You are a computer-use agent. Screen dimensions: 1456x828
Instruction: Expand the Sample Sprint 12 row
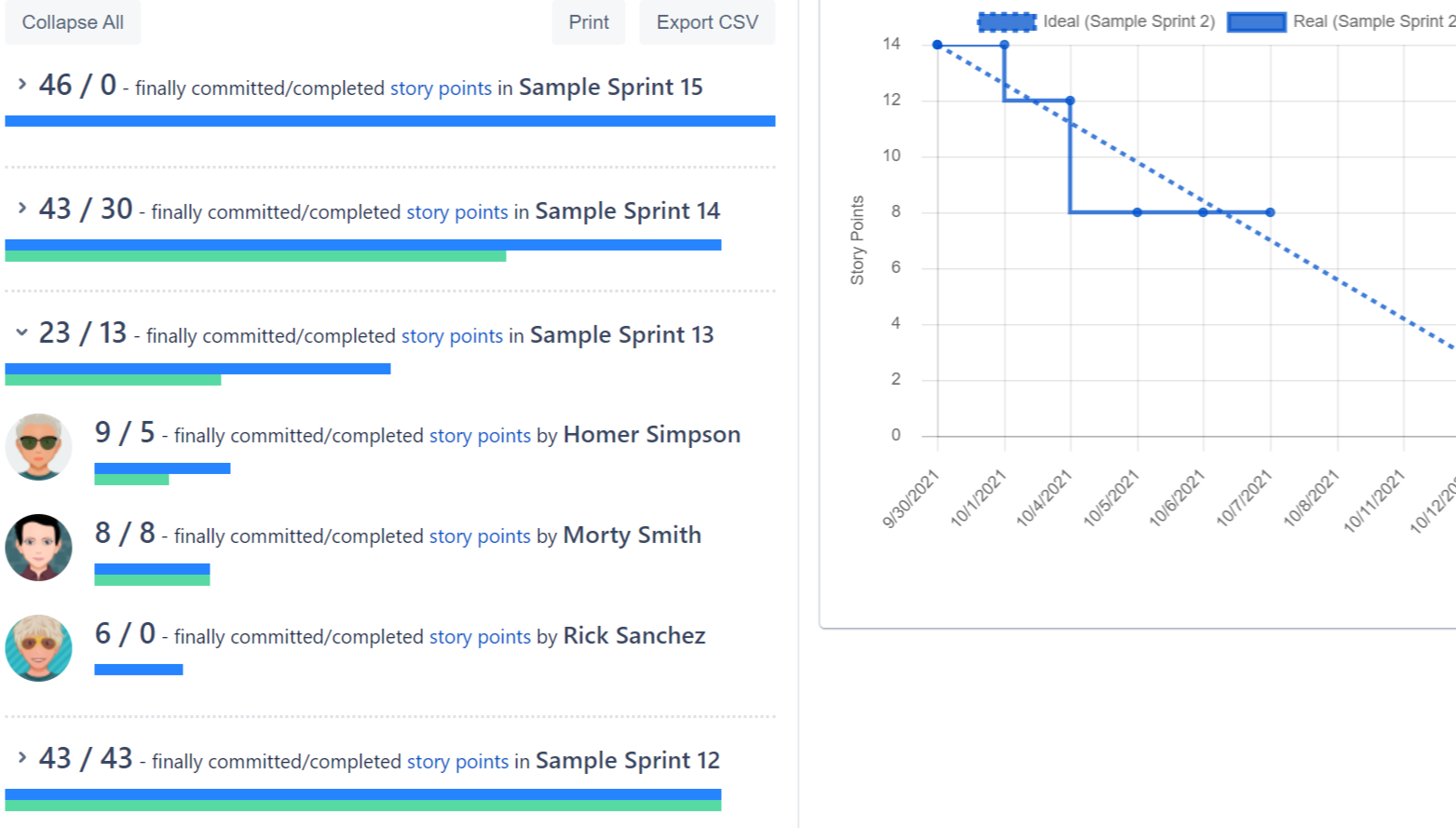(x=22, y=758)
